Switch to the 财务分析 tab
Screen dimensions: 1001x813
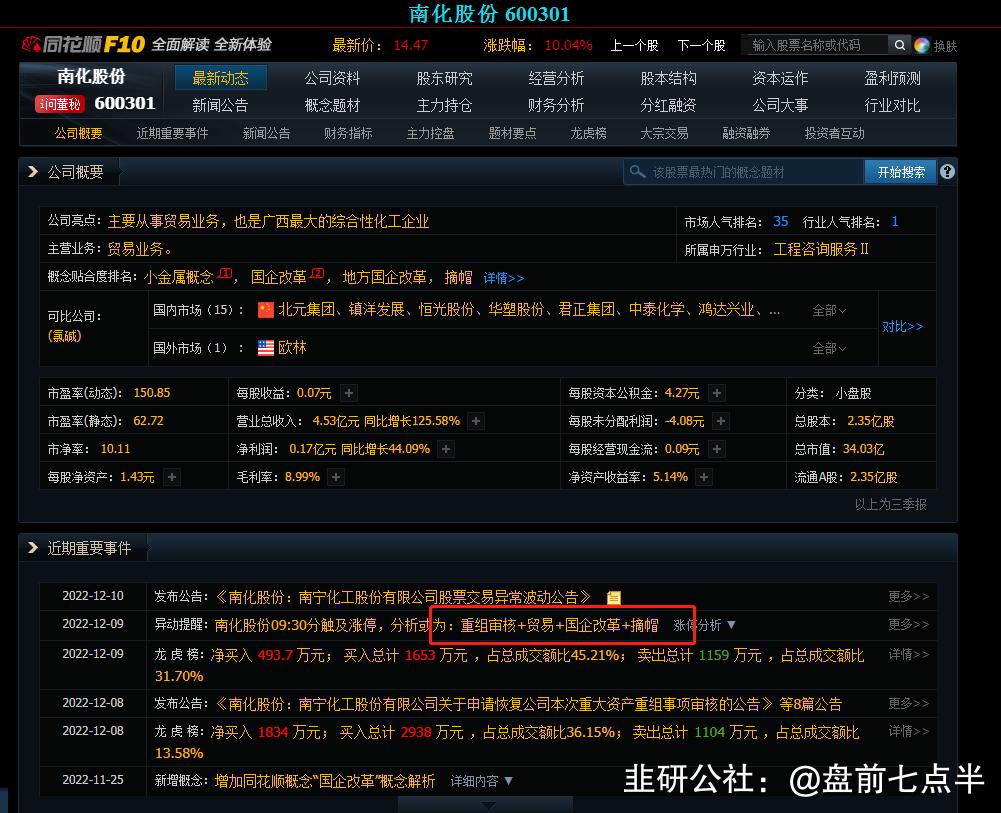coord(556,104)
